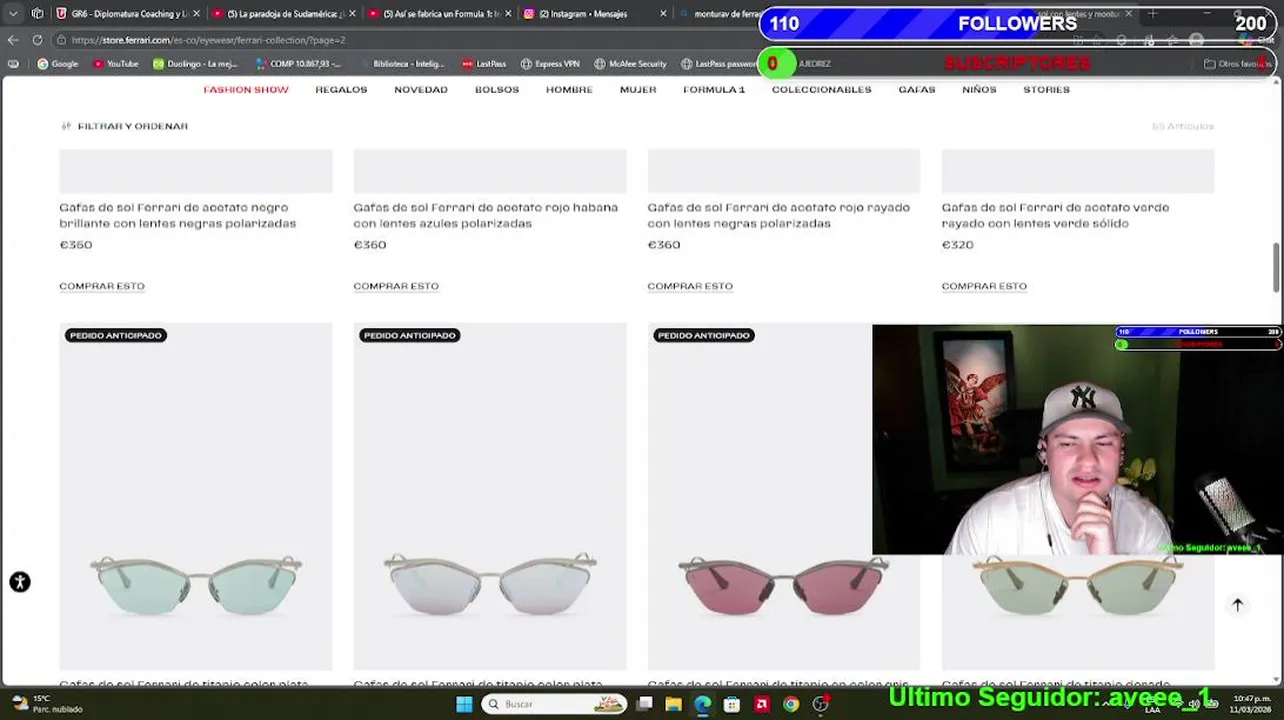
Task: Open the acetato rojo rayado sunglasses title
Action: (779, 215)
